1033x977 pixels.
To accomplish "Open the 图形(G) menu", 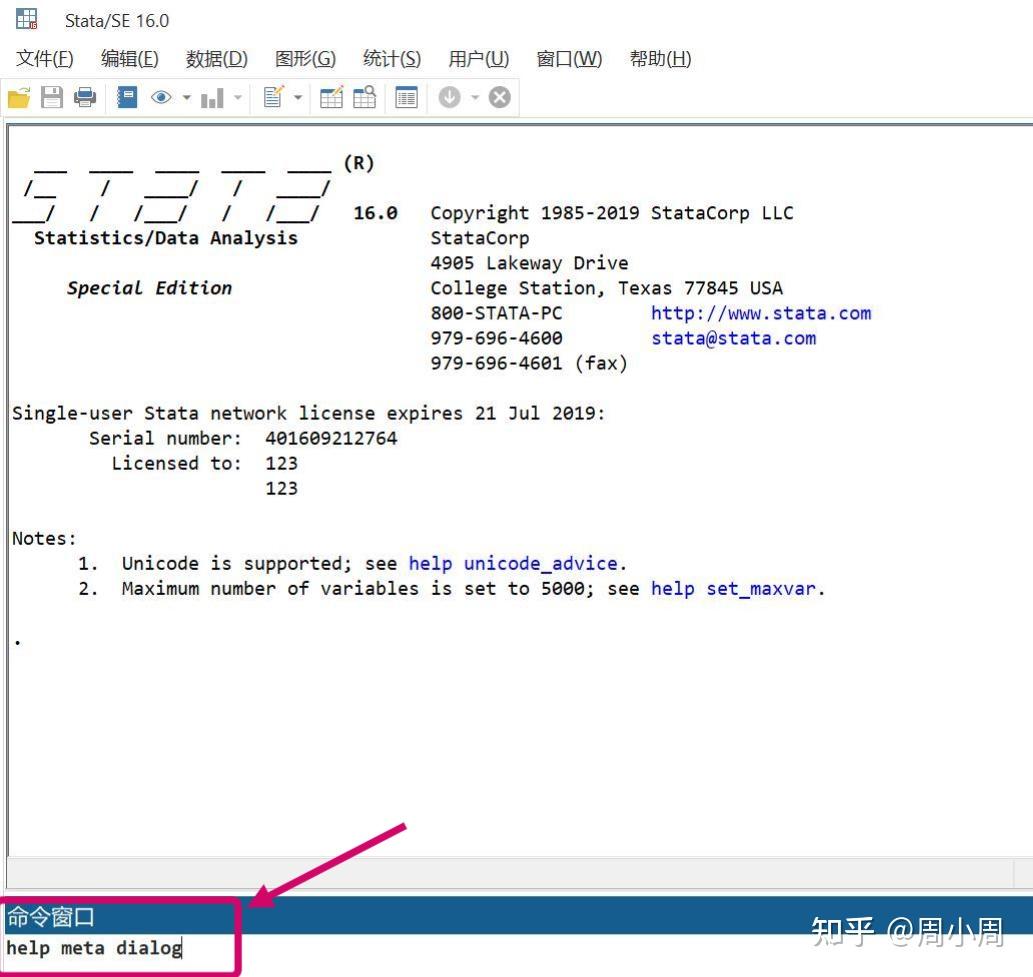I will (x=305, y=59).
